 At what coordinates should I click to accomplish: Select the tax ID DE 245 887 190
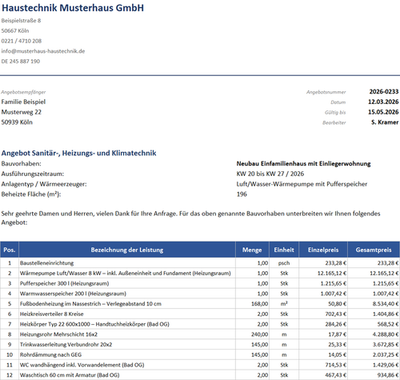21,61
